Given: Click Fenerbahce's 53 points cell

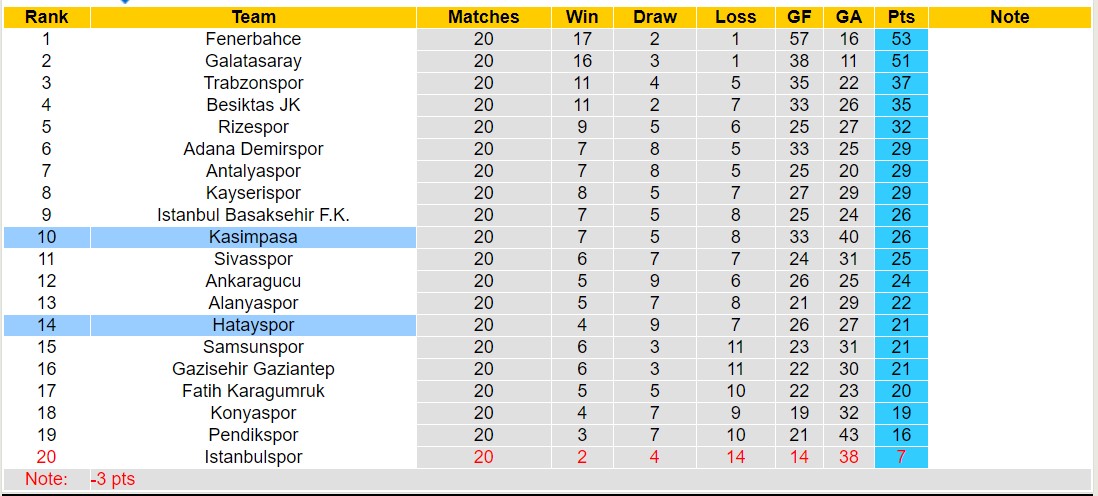Looking at the screenshot, I should [901, 39].
